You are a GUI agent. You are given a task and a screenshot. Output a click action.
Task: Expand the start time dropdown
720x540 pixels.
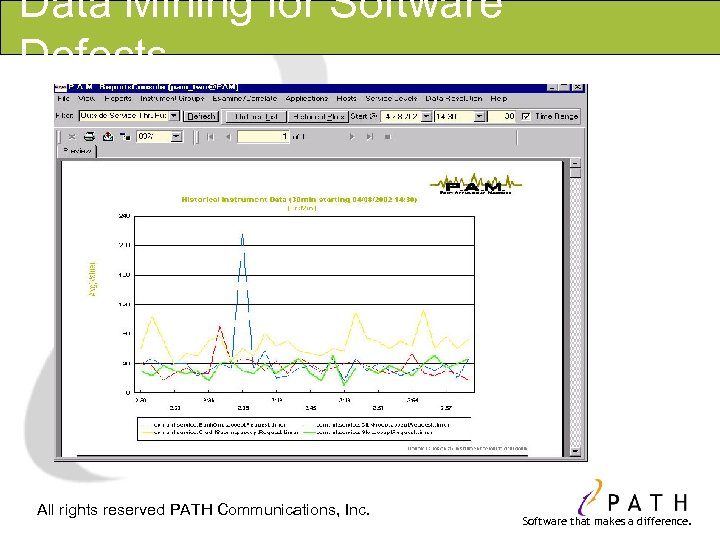479,117
